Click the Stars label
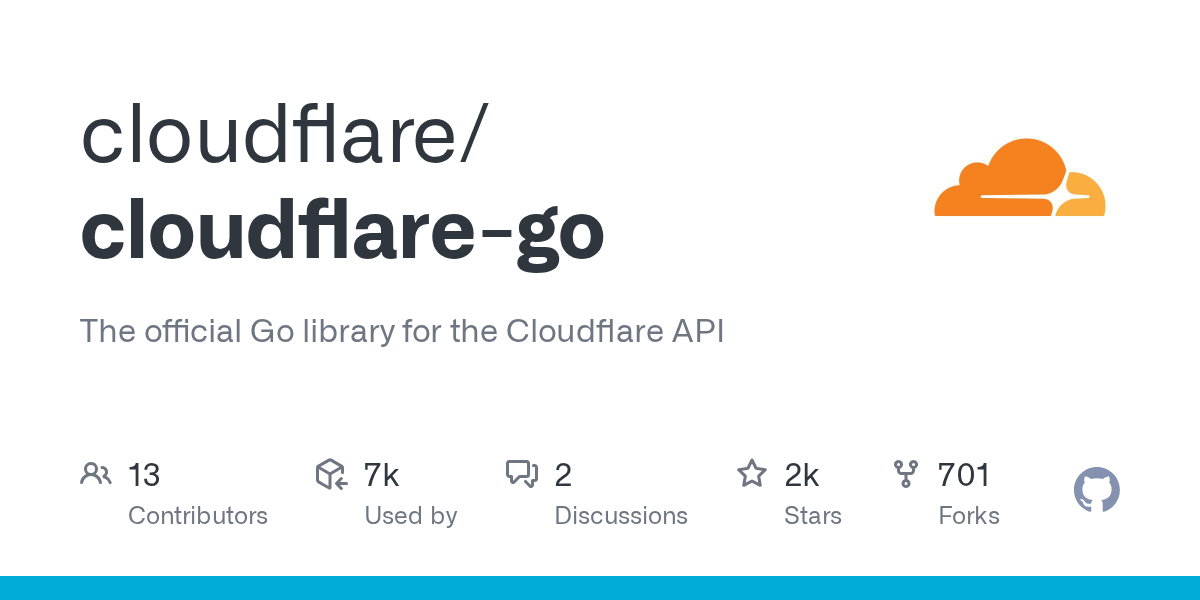 point(813,516)
